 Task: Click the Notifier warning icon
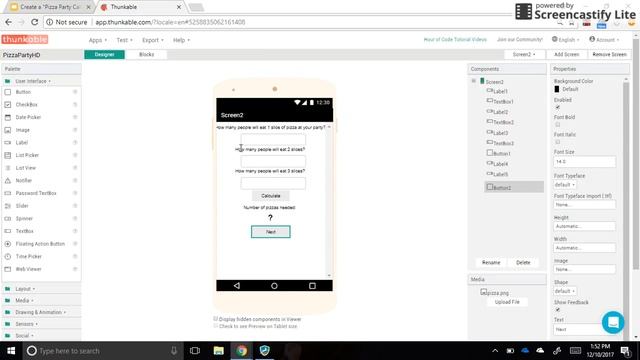click(8, 180)
